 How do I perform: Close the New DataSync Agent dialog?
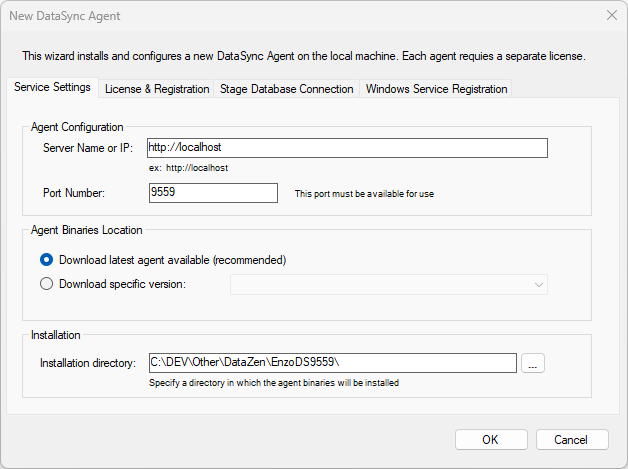coord(611,16)
